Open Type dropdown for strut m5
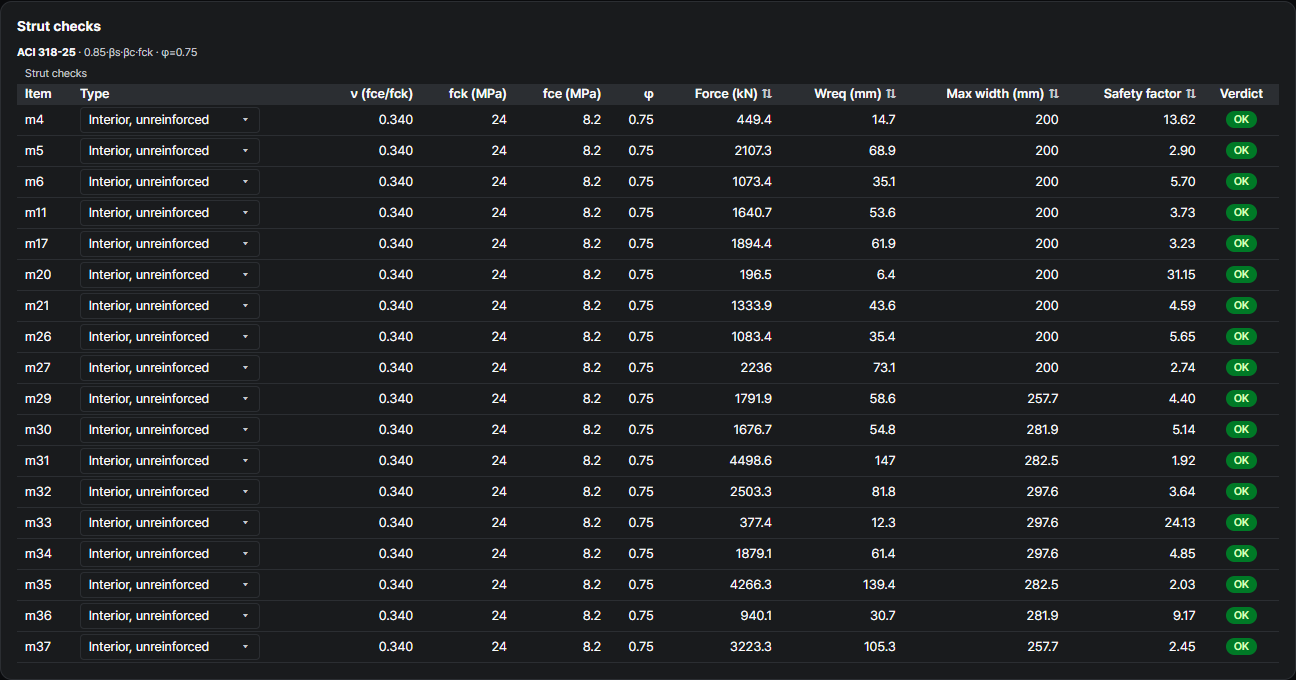 170,151
